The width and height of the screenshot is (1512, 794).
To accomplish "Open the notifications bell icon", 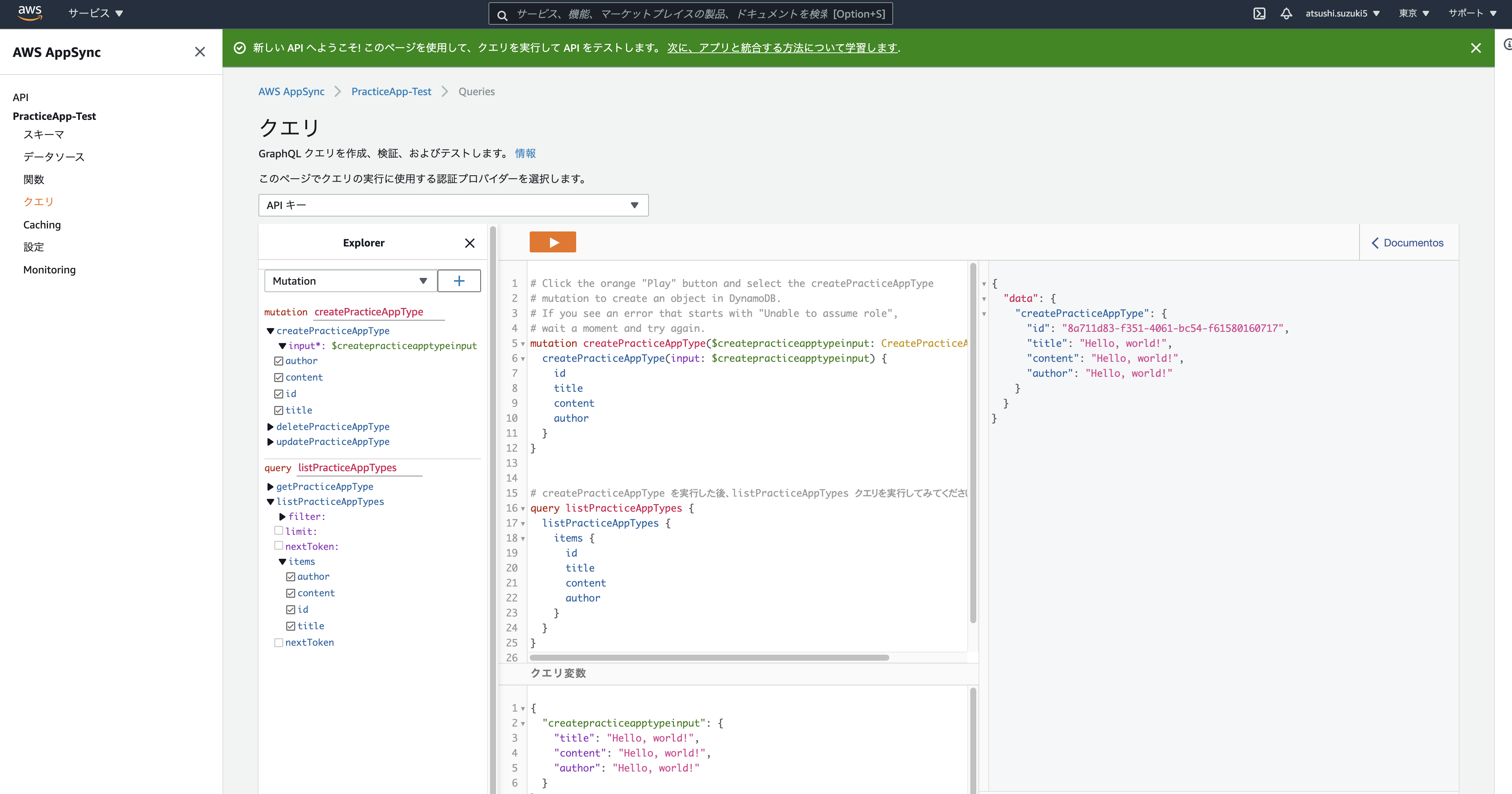I will [x=1286, y=13].
